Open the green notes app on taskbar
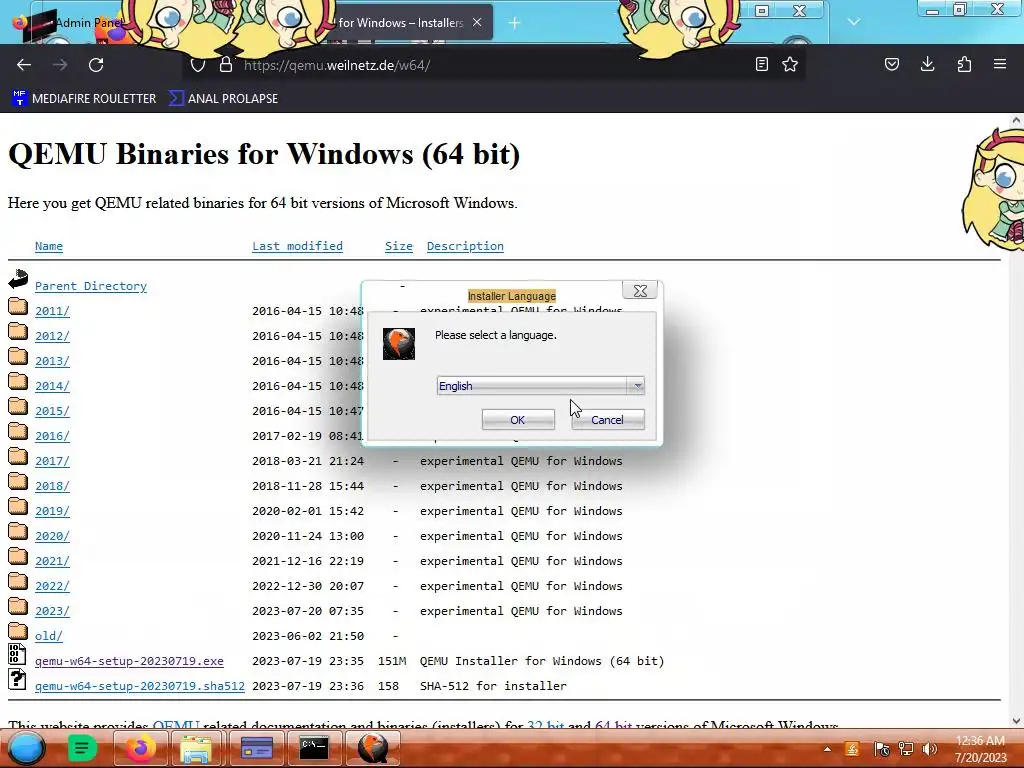Viewport: 1024px width, 768px height. pos(82,748)
